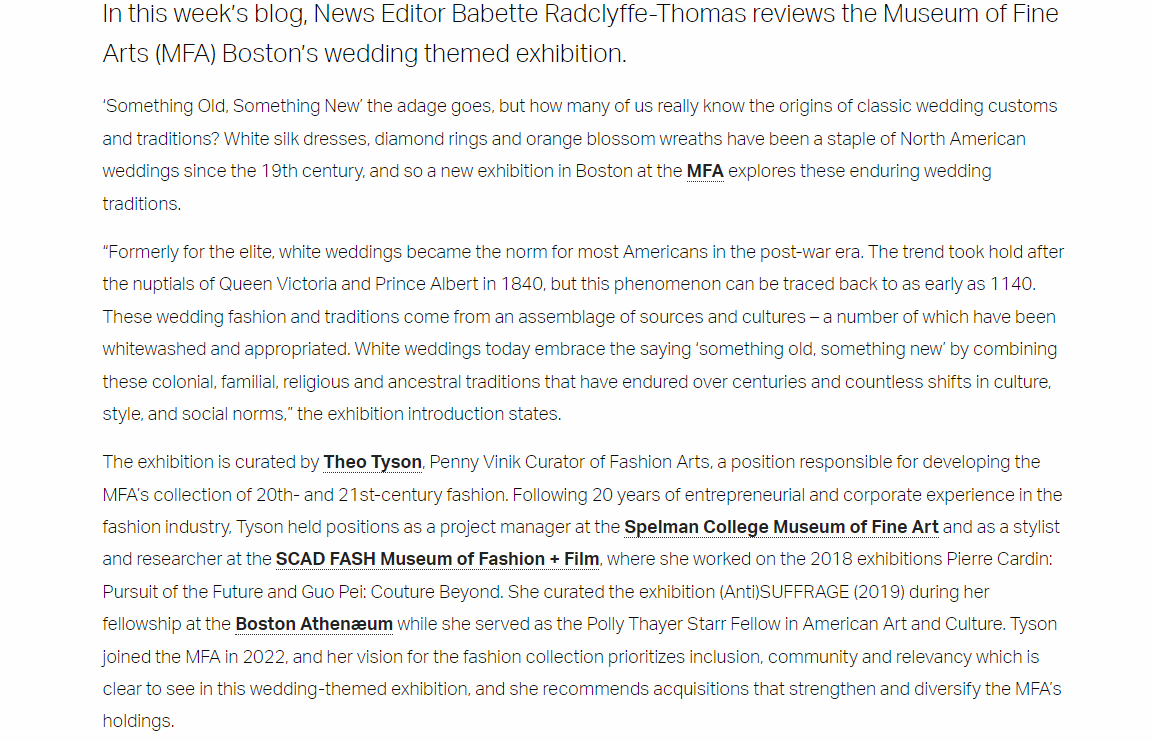Click the year 1140 in the quote
This screenshot has width=1152, height=741.
[x=1012, y=284]
